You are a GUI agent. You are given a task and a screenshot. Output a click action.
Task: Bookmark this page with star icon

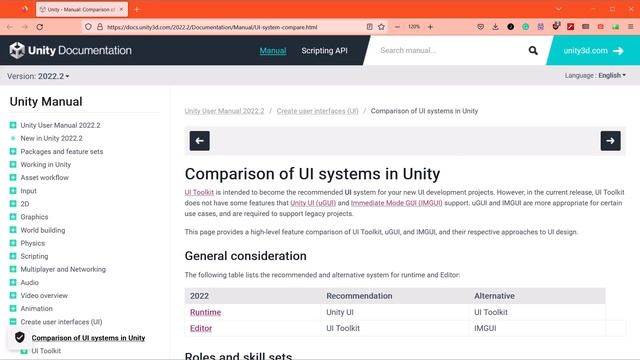pos(381,27)
